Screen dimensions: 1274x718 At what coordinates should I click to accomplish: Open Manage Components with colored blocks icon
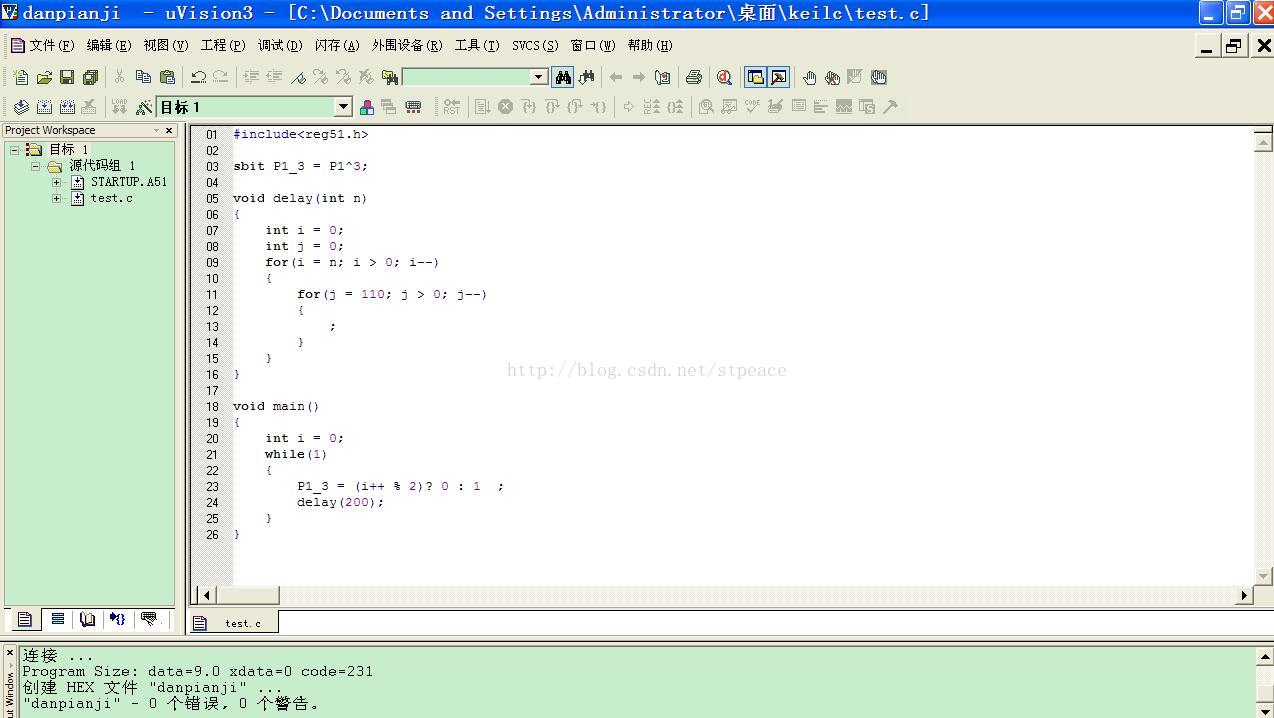367,107
